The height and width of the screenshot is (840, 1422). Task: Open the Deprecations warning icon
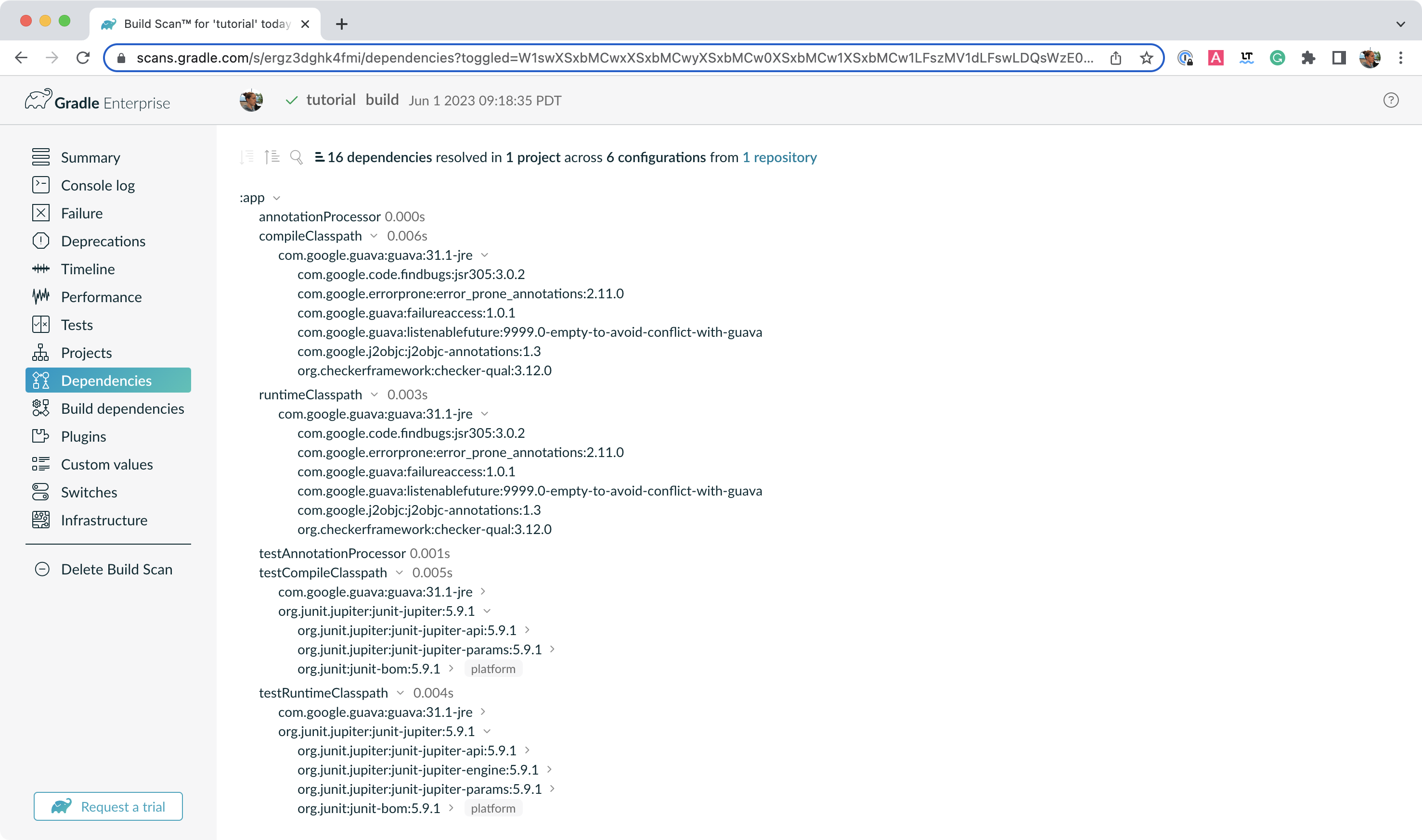point(40,241)
